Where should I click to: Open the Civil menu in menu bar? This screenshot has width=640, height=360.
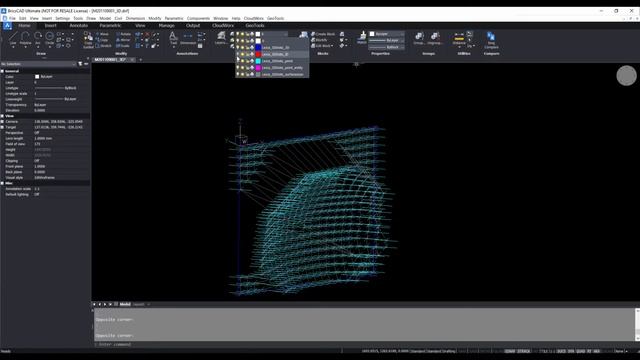coord(118,18)
